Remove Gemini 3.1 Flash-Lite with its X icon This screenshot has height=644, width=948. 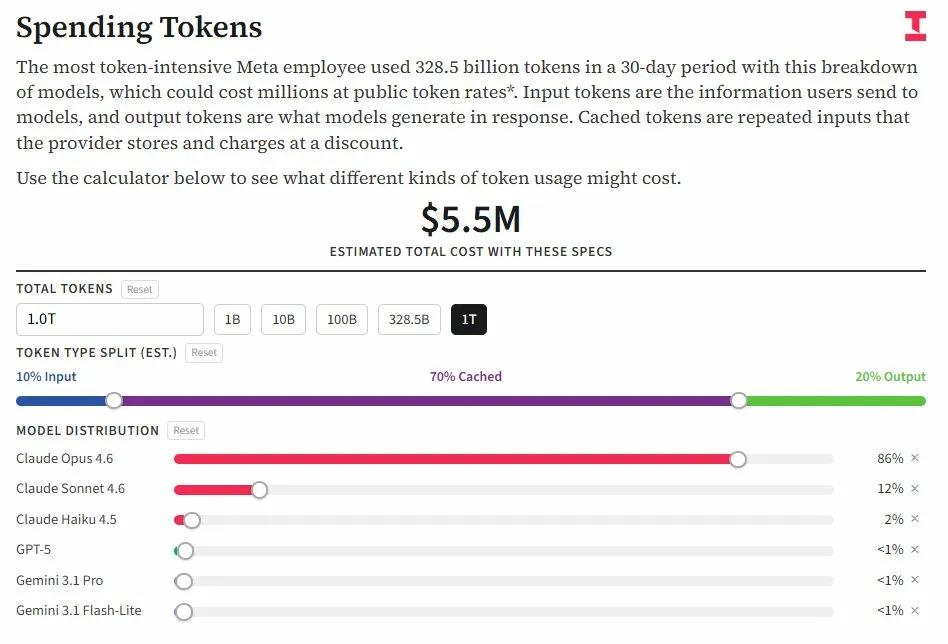click(x=914, y=611)
